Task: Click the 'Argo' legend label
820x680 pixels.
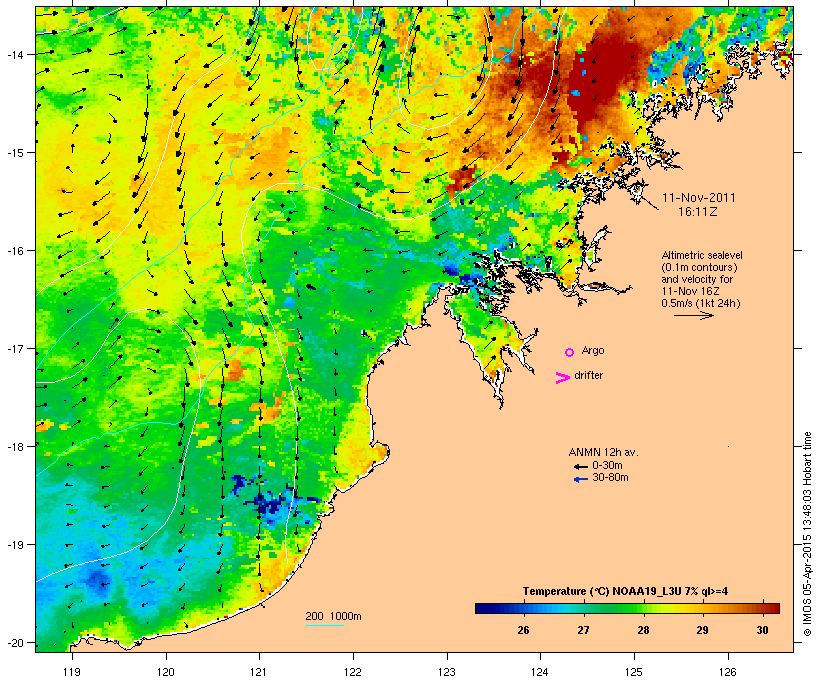Action: pyautogui.click(x=593, y=350)
